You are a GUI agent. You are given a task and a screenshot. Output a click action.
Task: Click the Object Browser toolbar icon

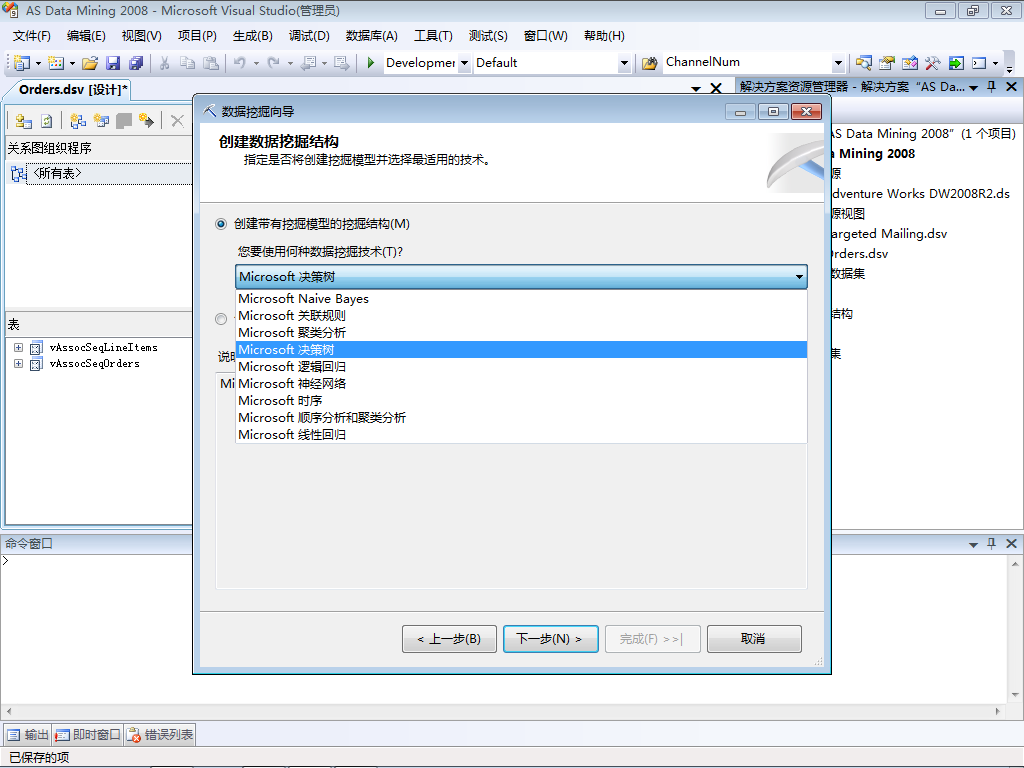[909, 63]
